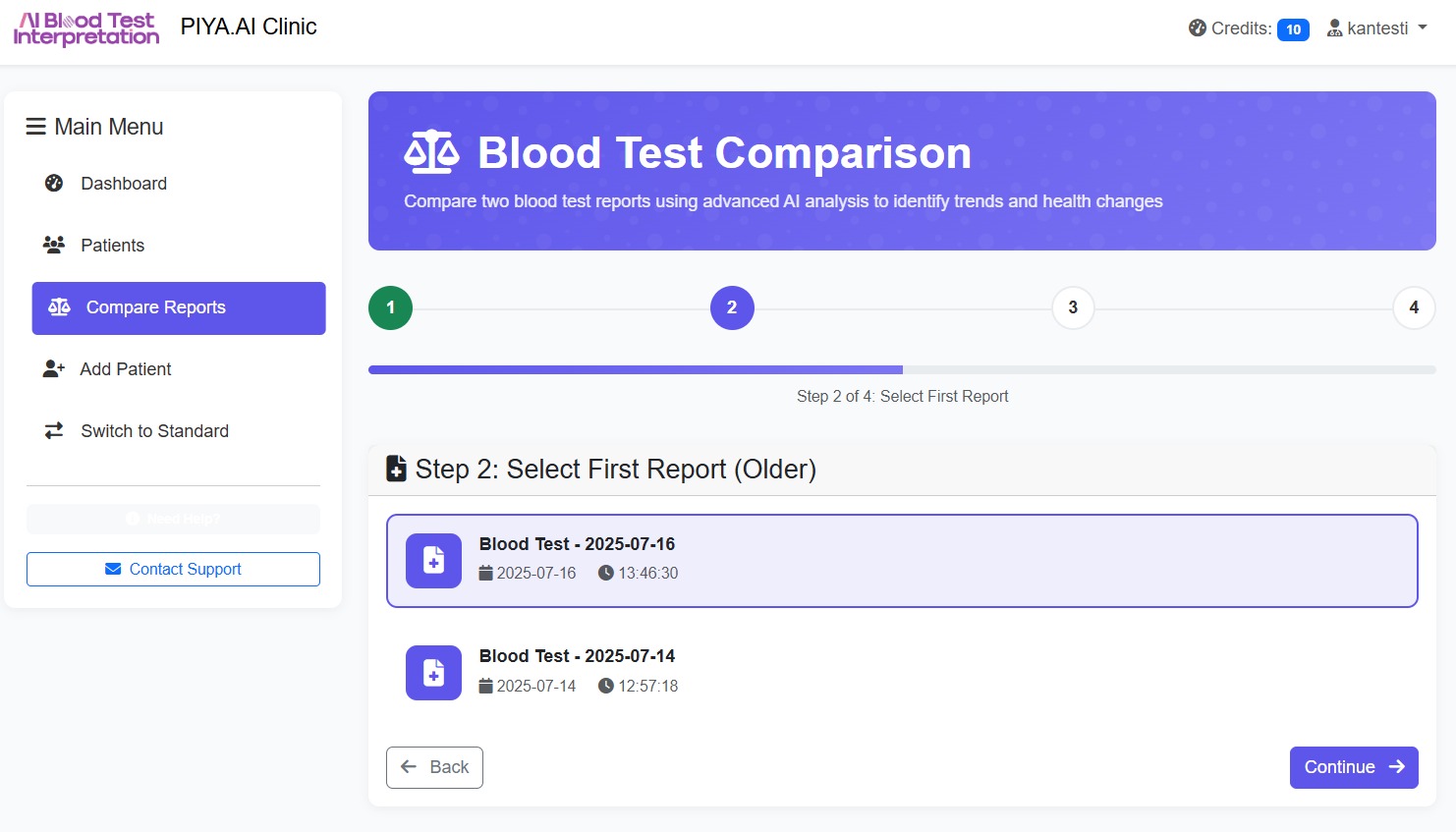Click the Dashboard gauge icon
This screenshot has height=832, width=1456.
point(54,184)
